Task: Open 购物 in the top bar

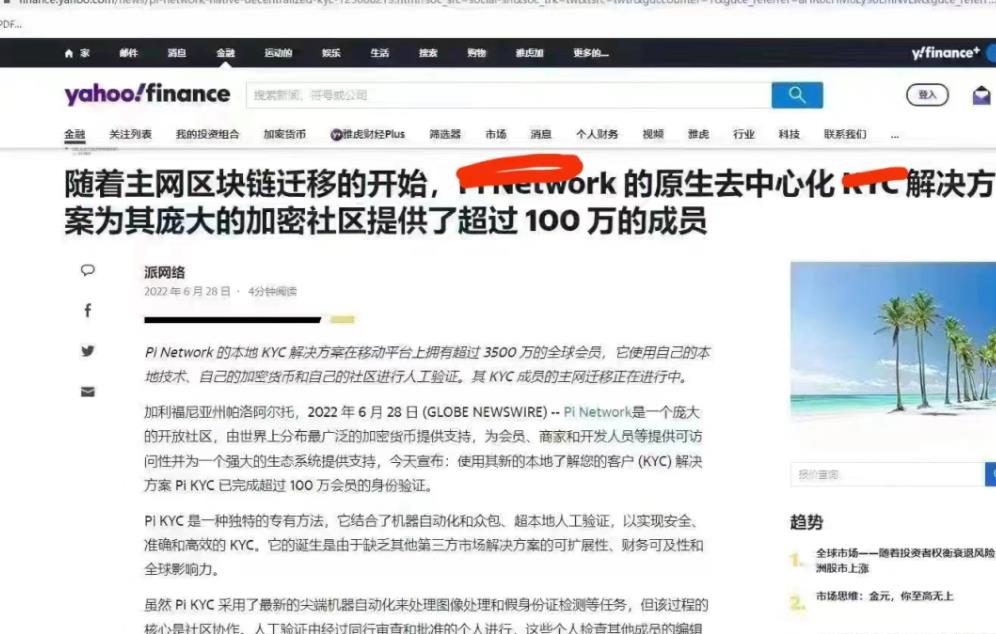Action: [x=476, y=53]
